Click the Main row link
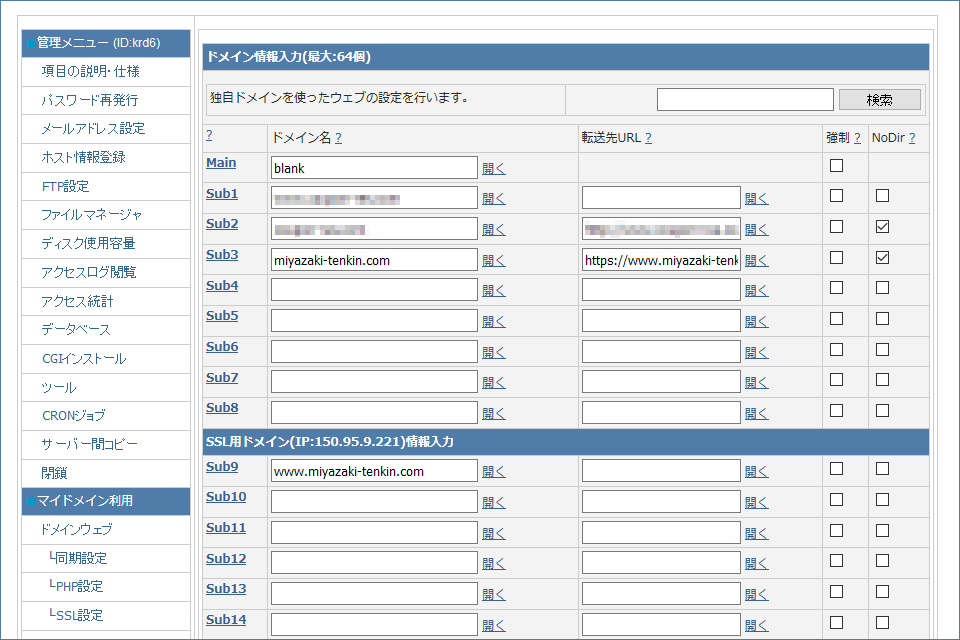The image size is (960, 640). [x=221, y=163]
